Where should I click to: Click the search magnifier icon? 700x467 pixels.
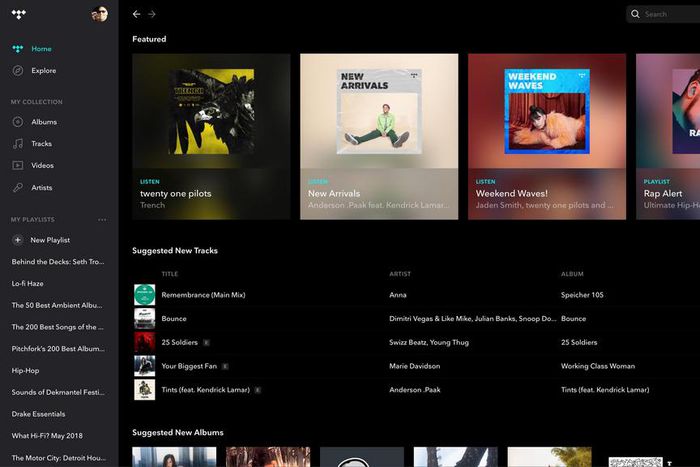click(635, 14)
